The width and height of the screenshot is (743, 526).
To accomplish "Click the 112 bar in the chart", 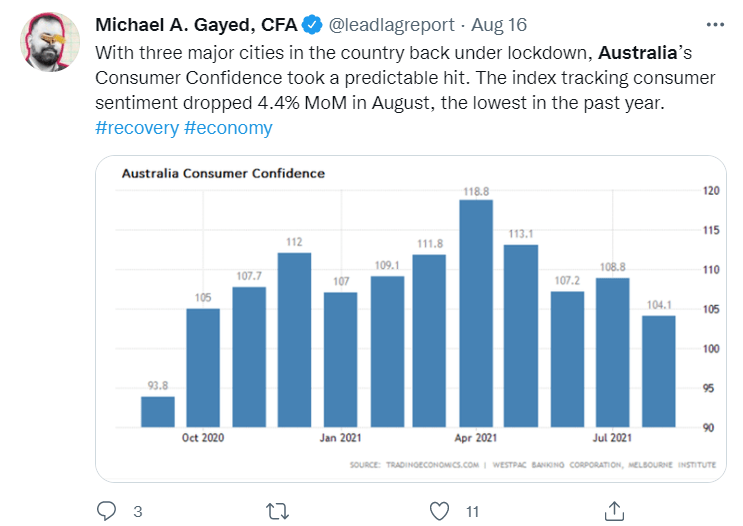I will point(294,339).
